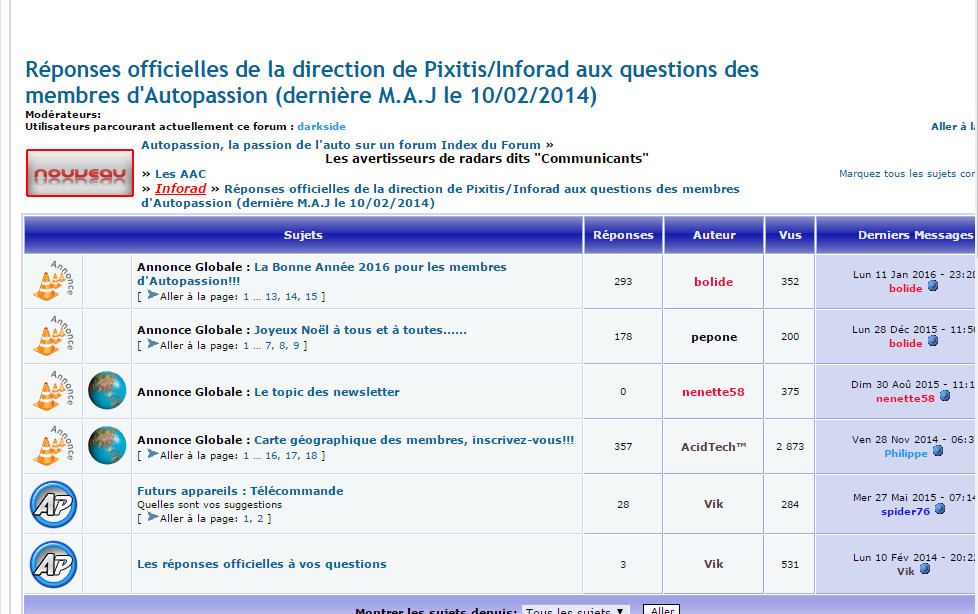Click the AP logo icon beside 'Futurs appareils : Télécommande'
Image resolution: width=978 pixels, height=614 pixels.
(54, 504)
